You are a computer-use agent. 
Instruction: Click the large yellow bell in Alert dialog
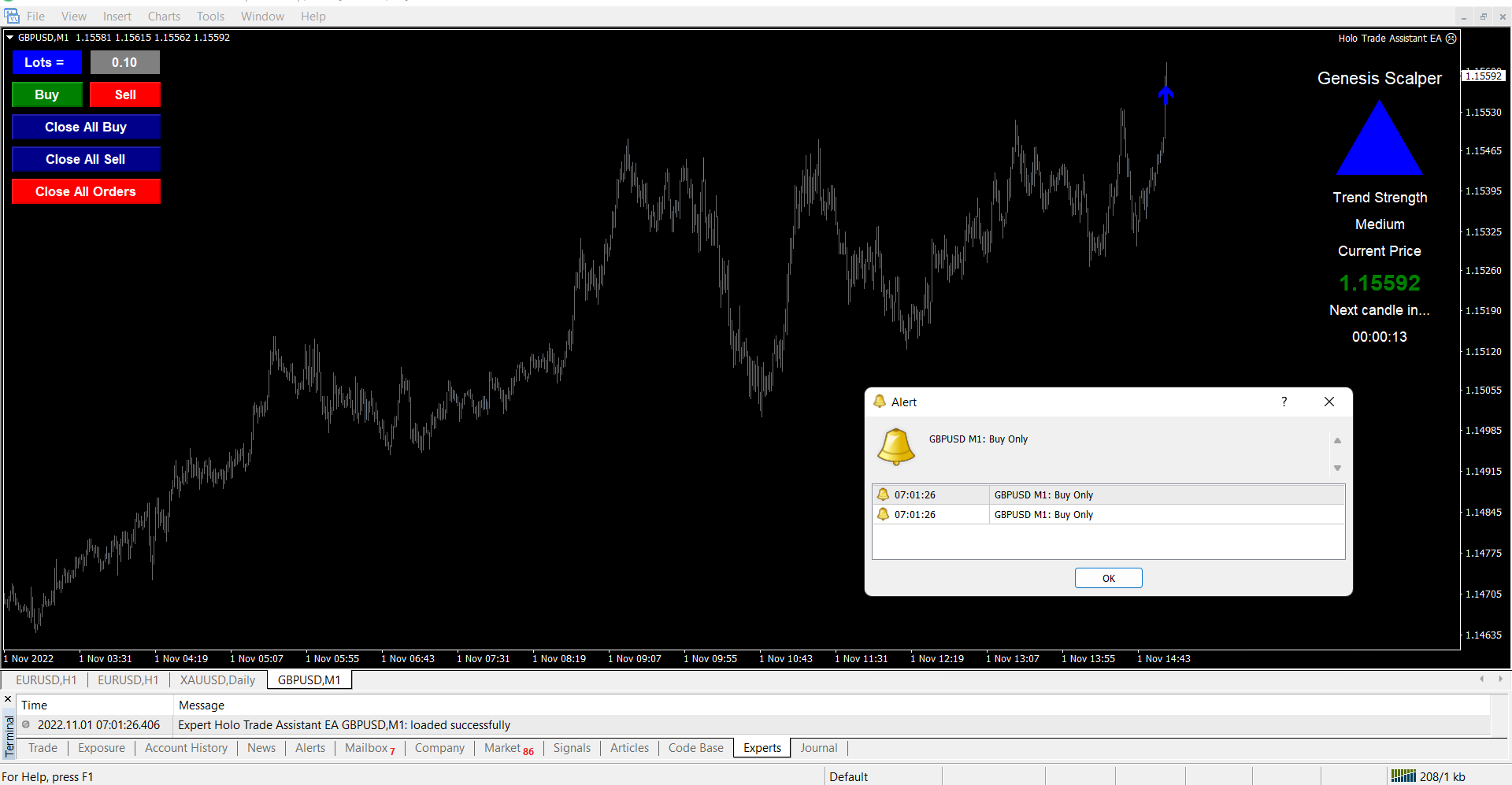click(x=896, y=446)
